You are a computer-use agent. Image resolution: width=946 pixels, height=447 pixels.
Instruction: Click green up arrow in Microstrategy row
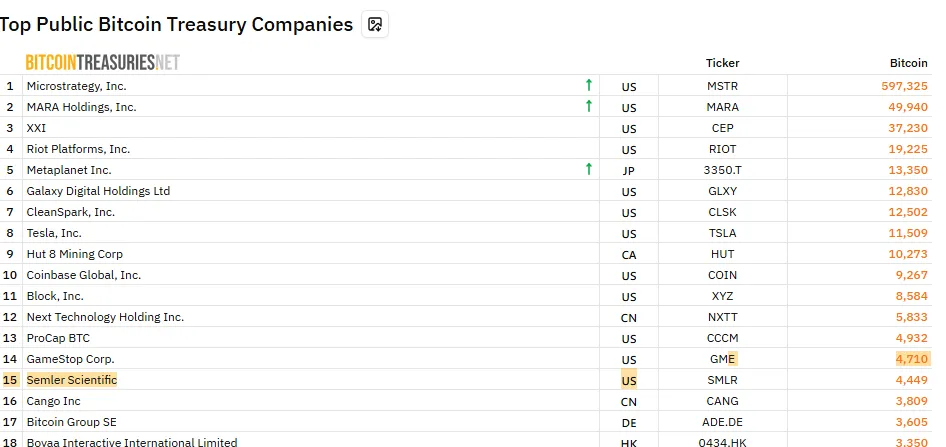coord(589,86)
